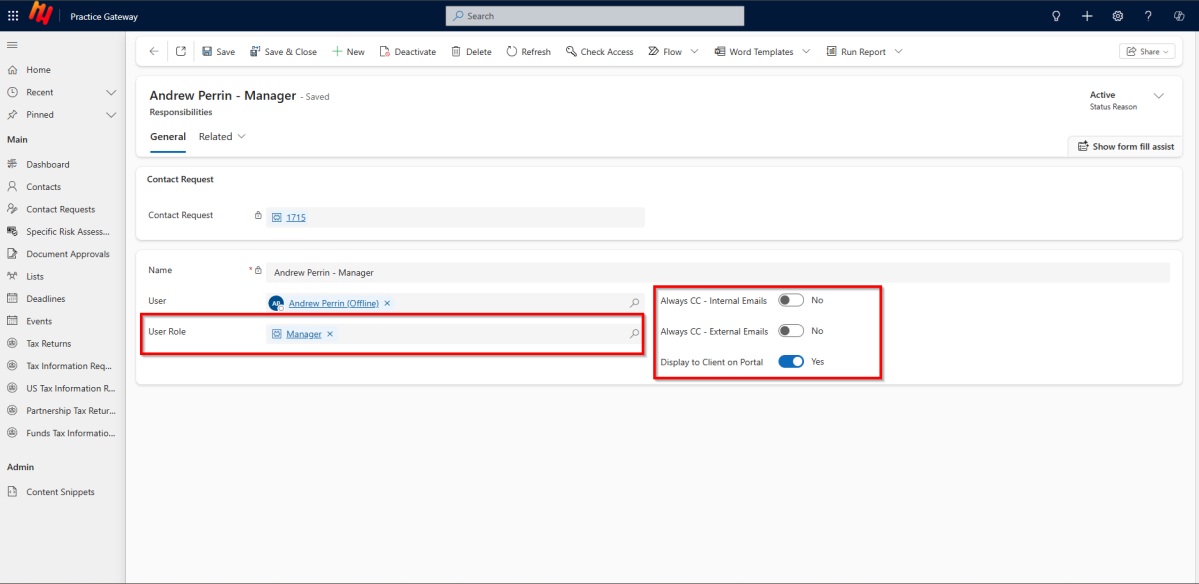Image resolution: width=1199 pixels, height=584 pixels.
Task: Open Content Snippets under Admin
Action: (x=62, y=492)
